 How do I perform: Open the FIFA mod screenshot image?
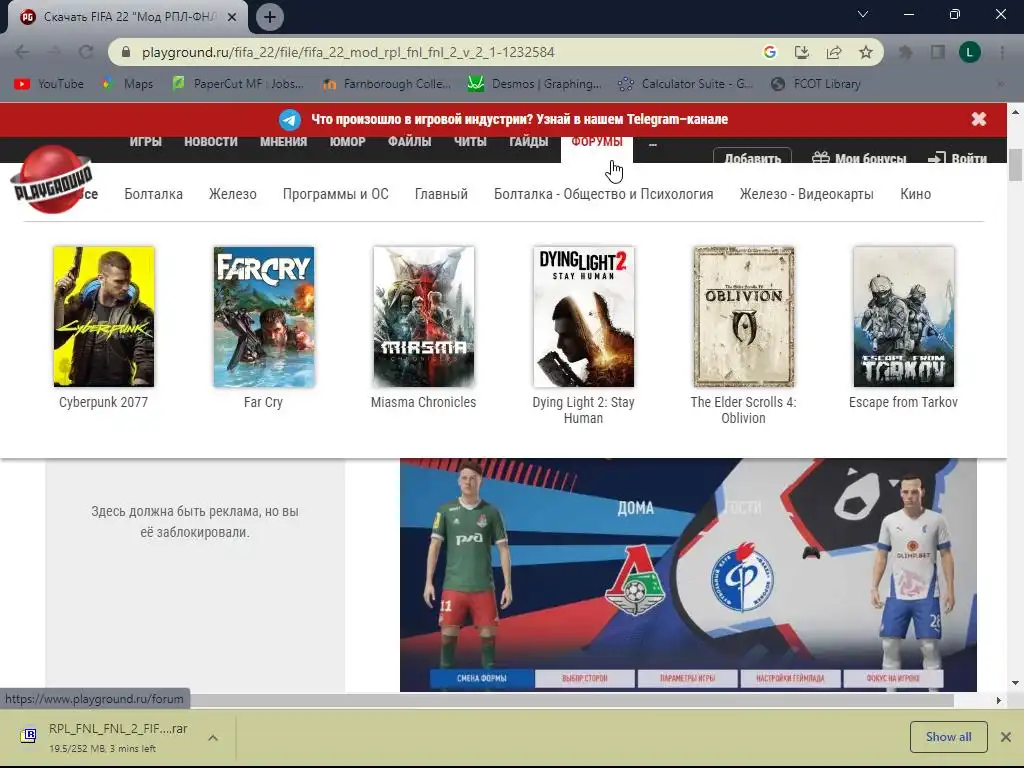click(x=688, y=575)
